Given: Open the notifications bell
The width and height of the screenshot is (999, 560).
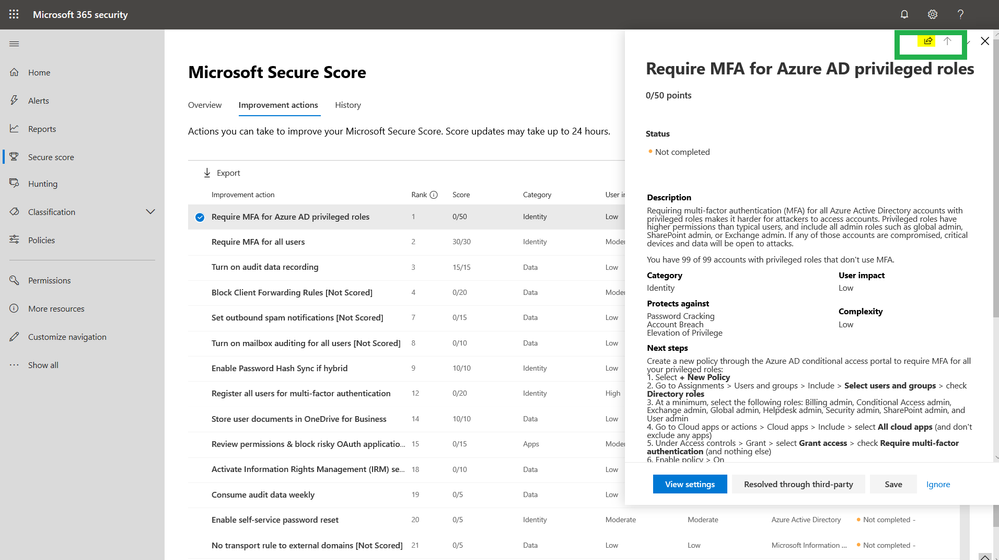Looking at the screenshot, I should pos(904,14).
